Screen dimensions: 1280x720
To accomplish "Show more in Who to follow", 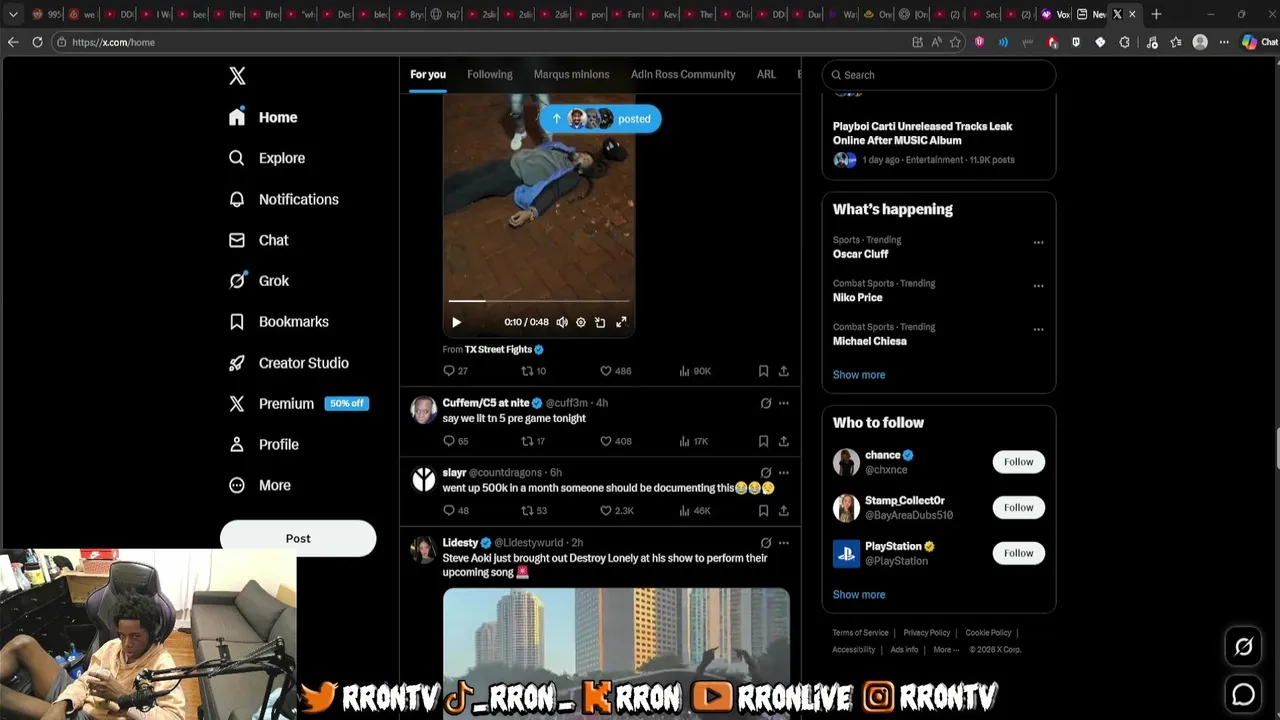I will (x=859, y=595).
